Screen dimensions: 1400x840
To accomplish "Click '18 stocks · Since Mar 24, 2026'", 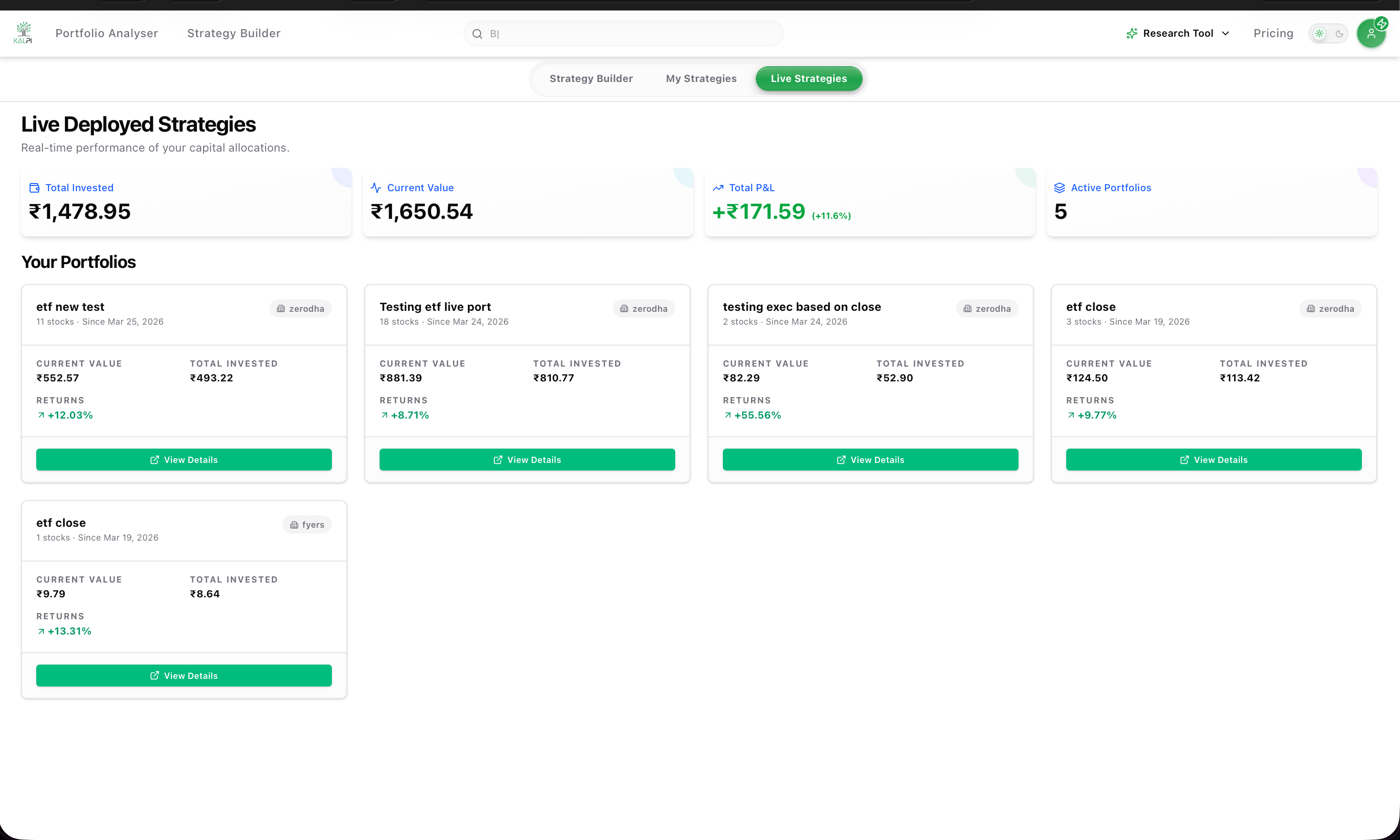I will click(444, 321).
